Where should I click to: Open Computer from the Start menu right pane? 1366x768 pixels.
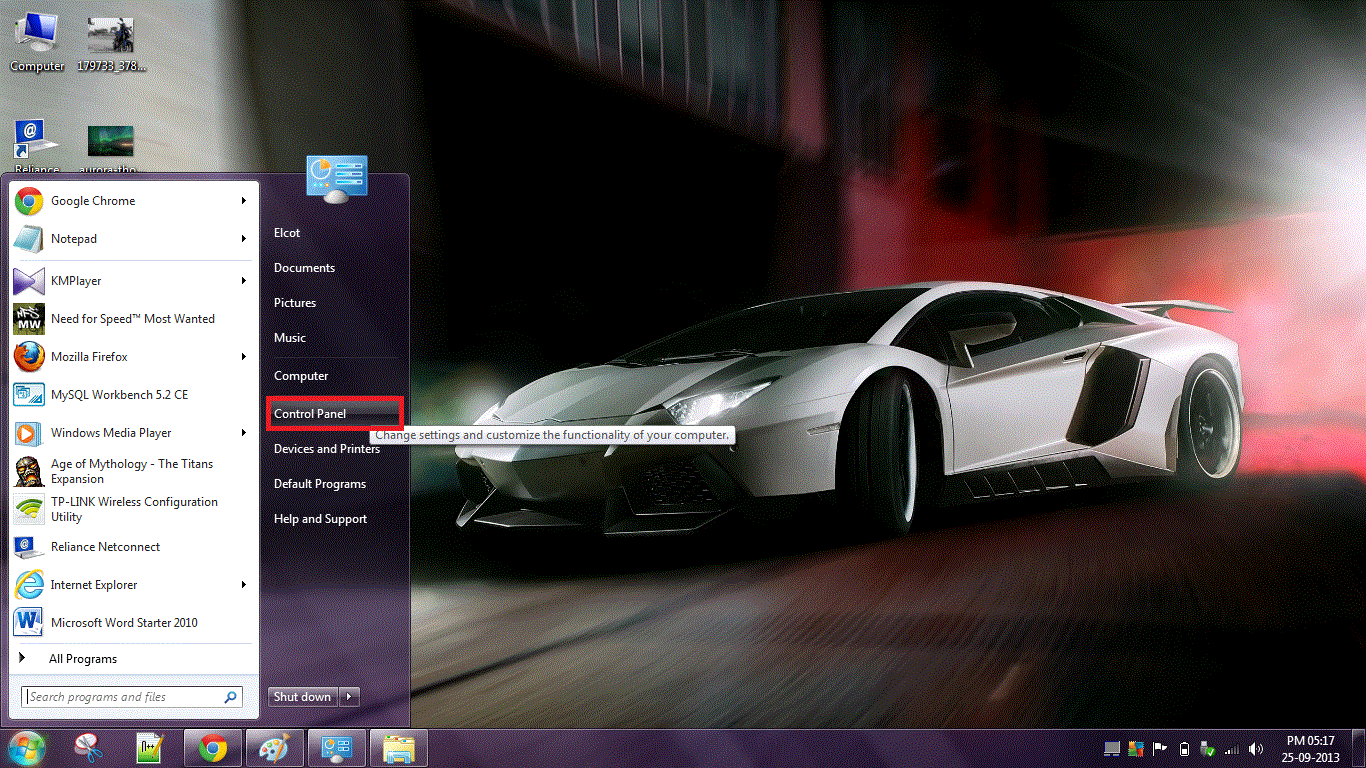301,376
